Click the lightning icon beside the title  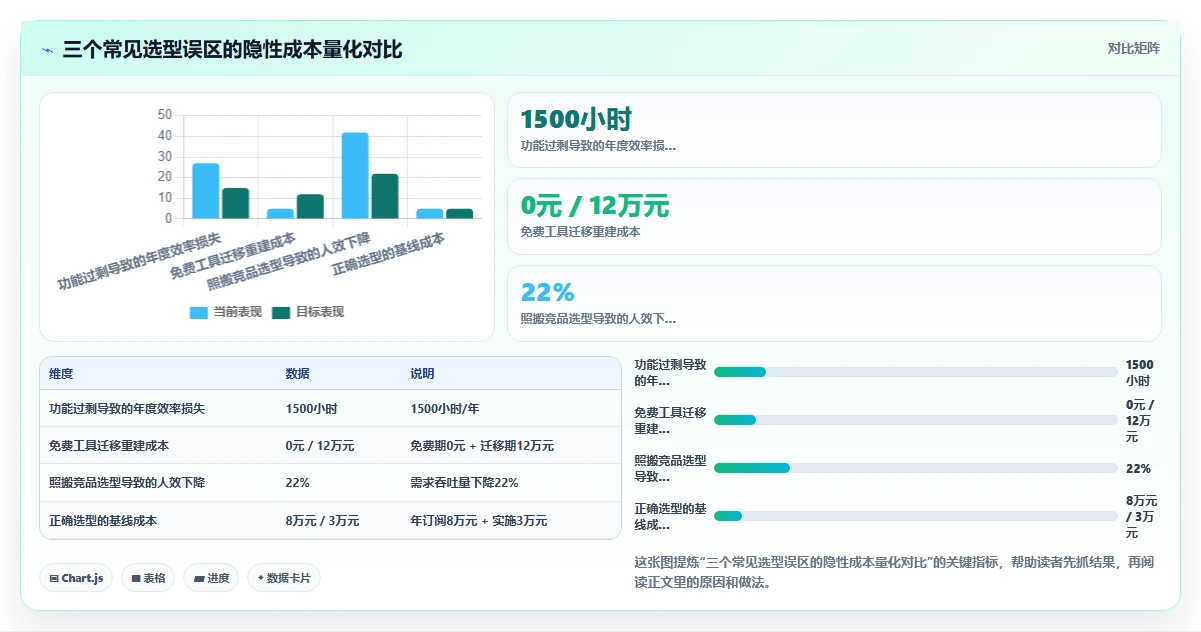point(48,50)
